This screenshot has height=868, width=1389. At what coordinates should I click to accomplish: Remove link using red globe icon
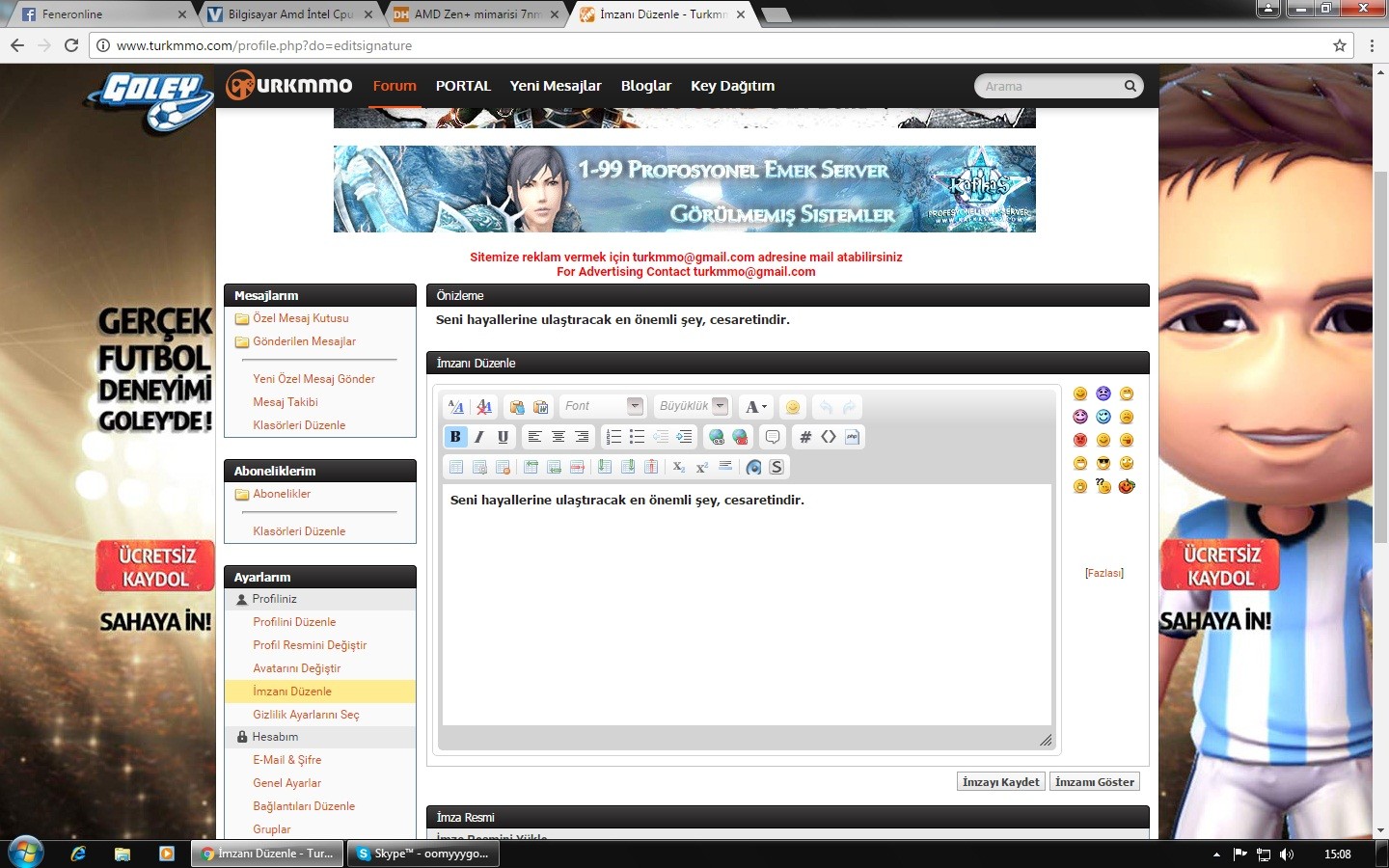(740, 437)
